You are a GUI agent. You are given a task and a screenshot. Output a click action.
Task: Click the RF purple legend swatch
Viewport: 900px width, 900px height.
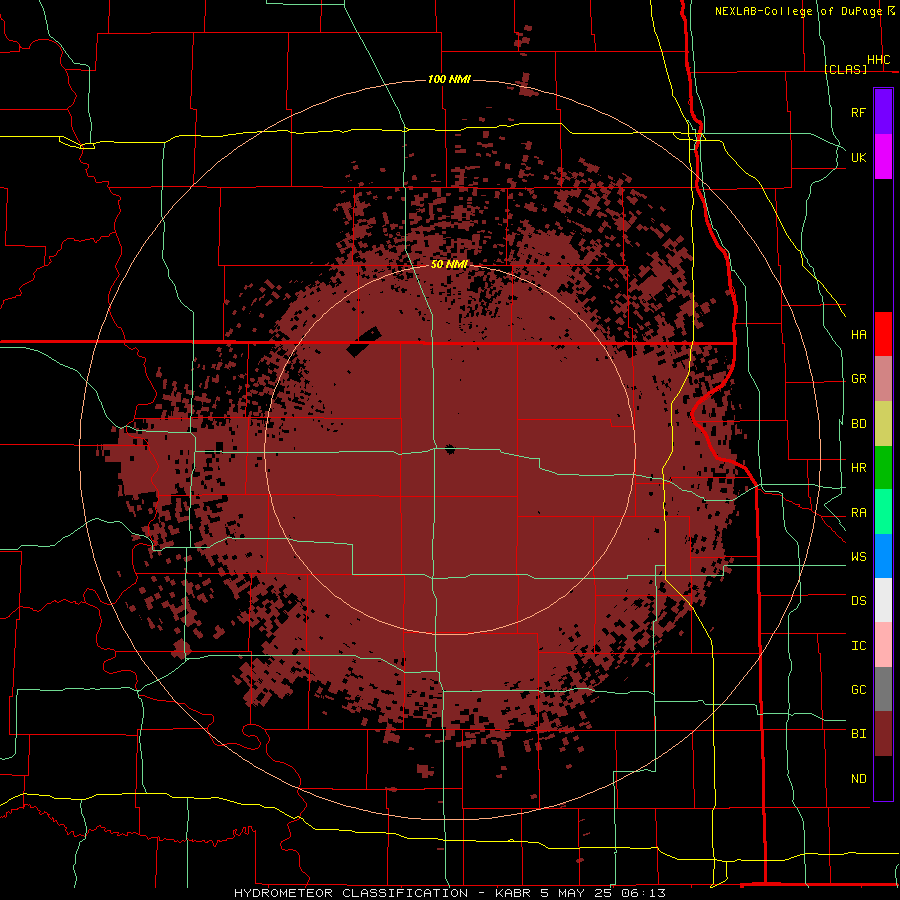[883, 112]
